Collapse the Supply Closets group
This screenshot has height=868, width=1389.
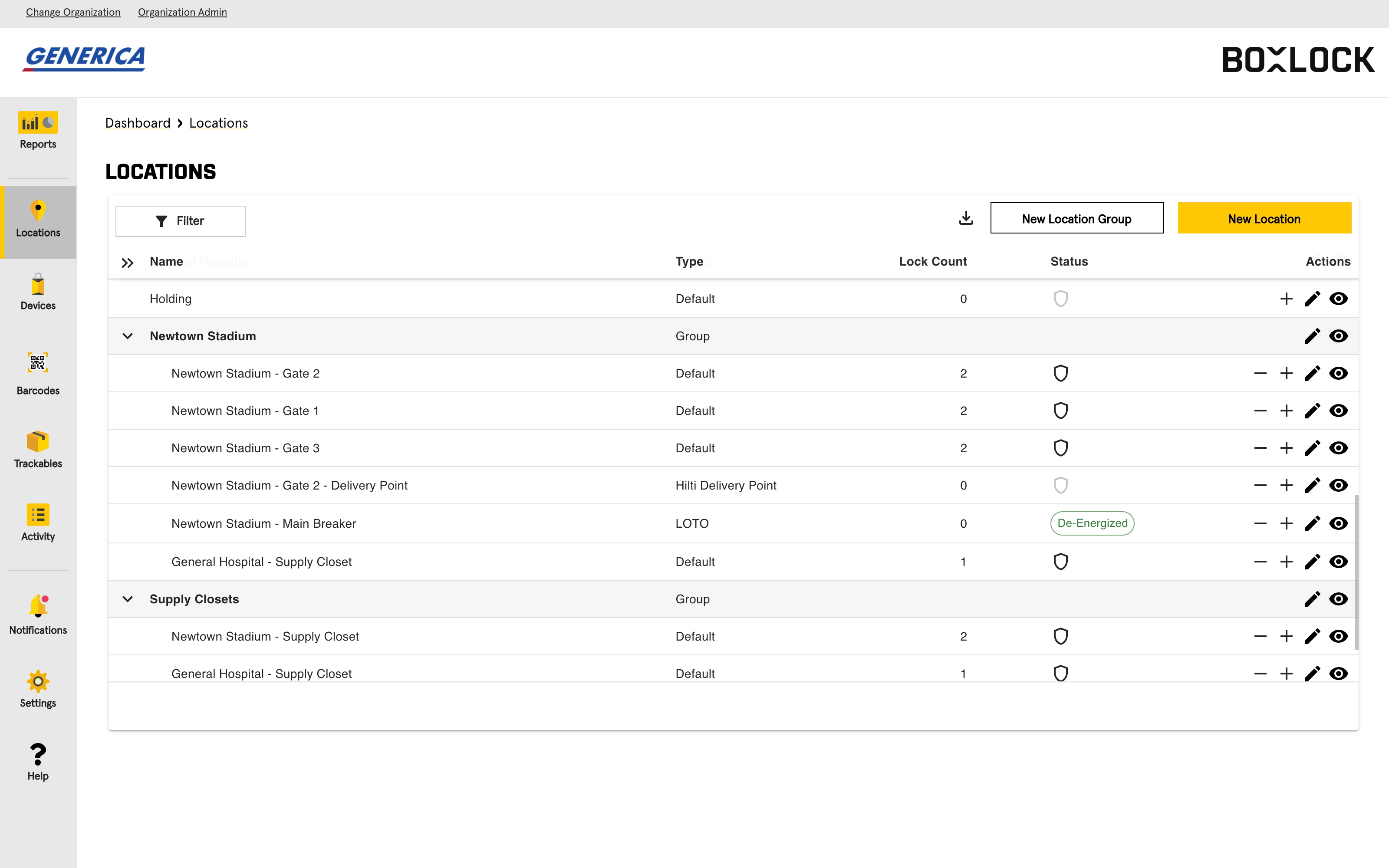(x=128, y=599)
